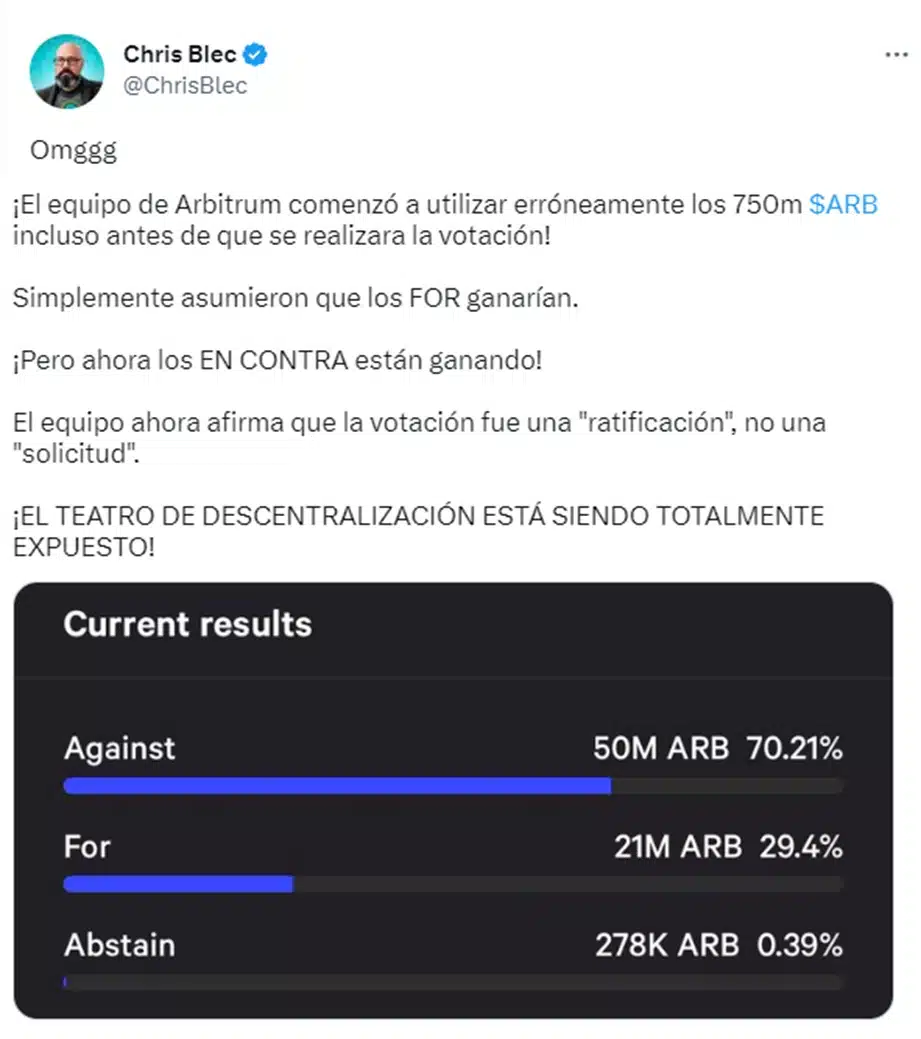The image size is (921, 1039).
Task: Click the blue verified badge
Action: [x=258, y=54]
